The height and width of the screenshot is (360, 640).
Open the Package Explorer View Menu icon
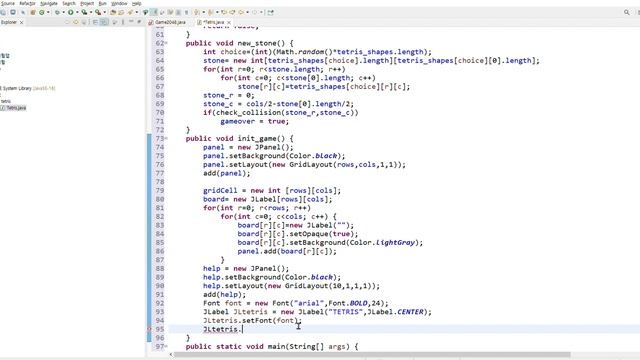(x=122, y=22)
